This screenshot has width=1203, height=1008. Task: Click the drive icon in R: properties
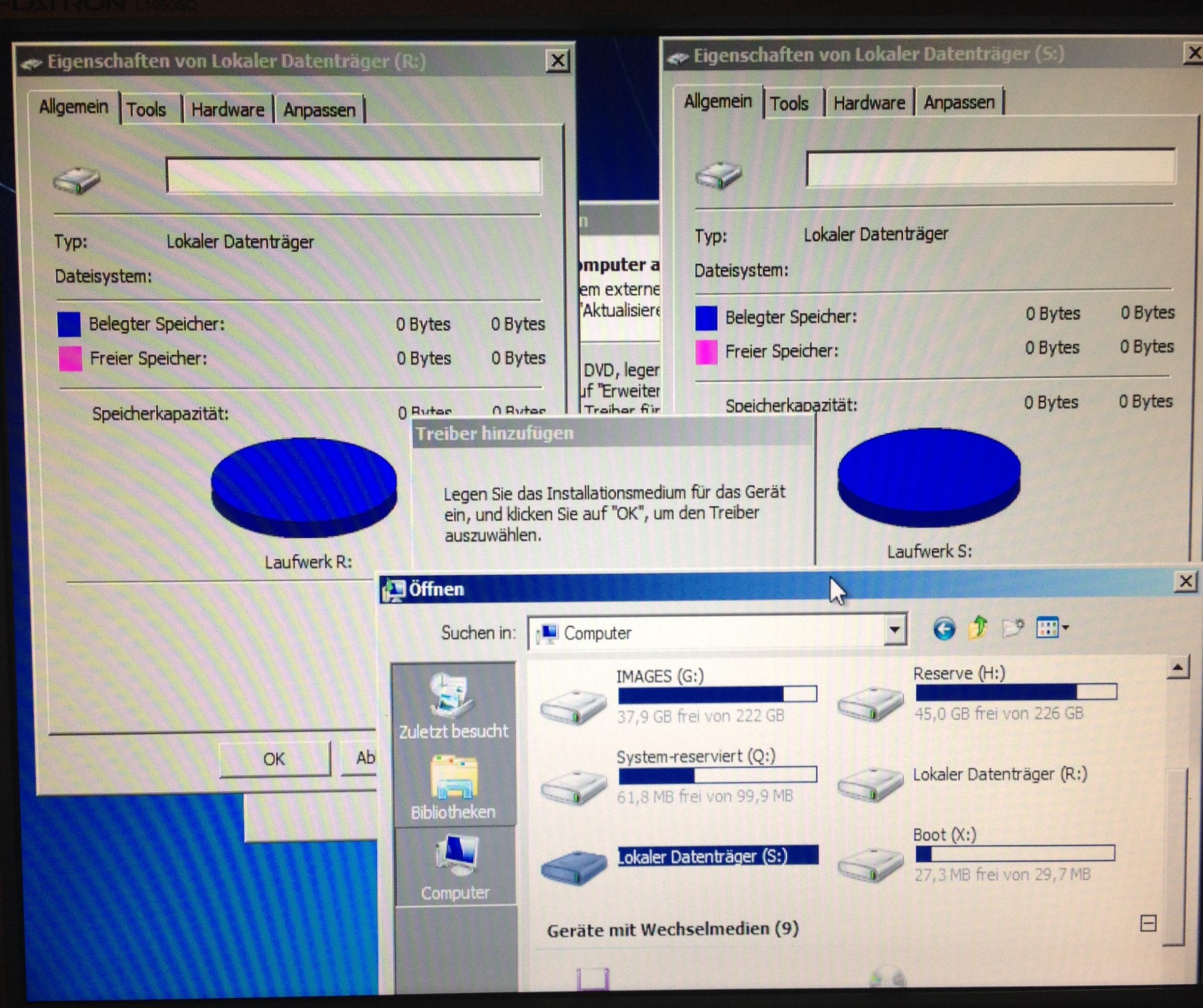(76, 180)
